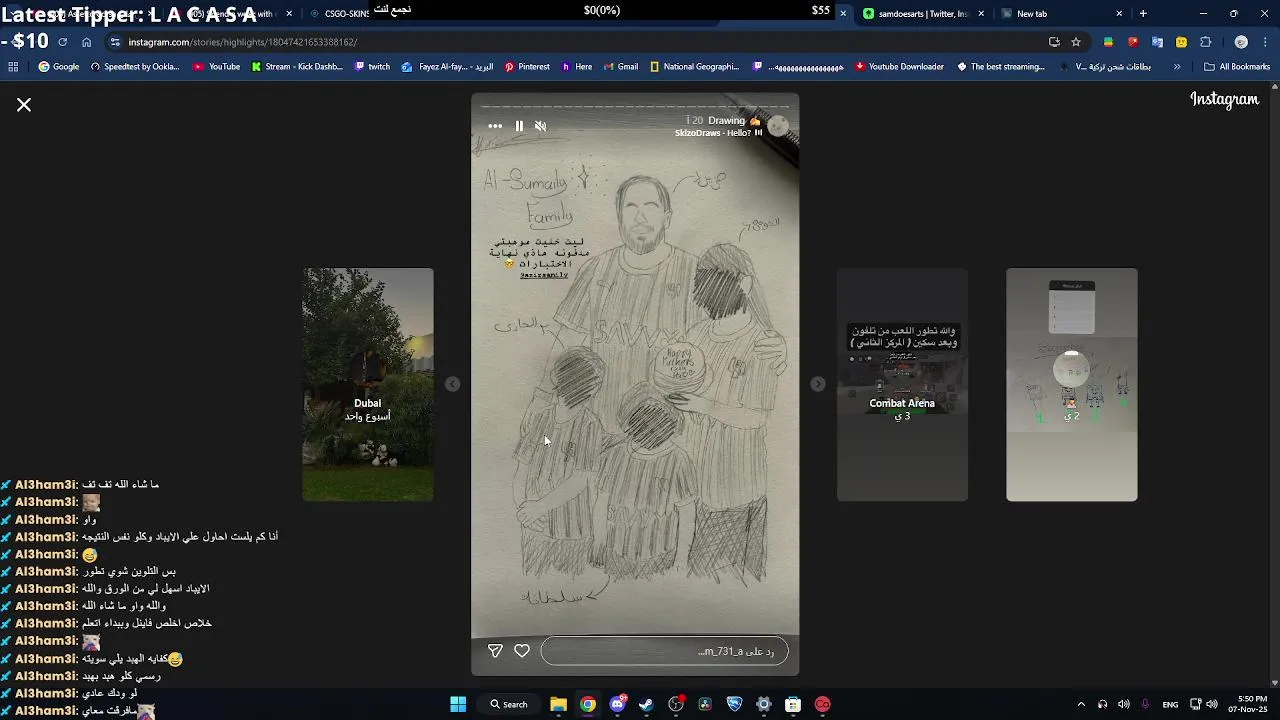Open the story more options menu
Image resolution: width=1280 pixels, height=720 pixels.
[x=495, y=126]
